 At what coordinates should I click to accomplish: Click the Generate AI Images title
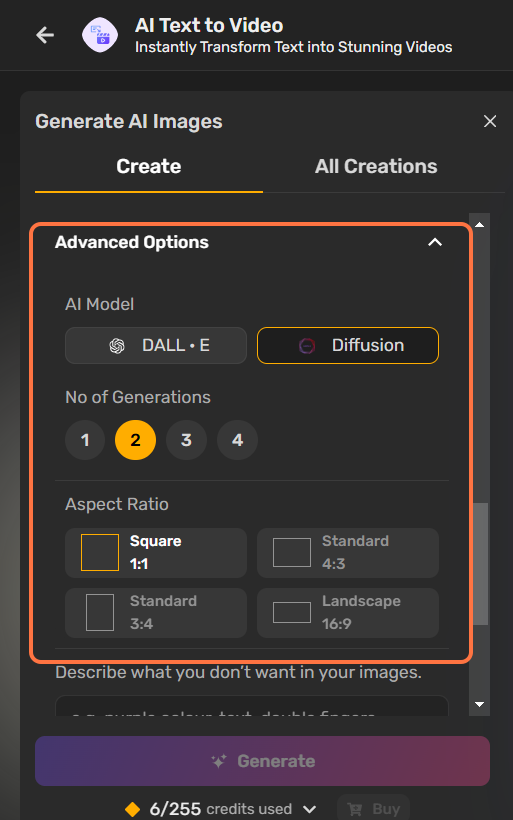(x=129, y=121)
